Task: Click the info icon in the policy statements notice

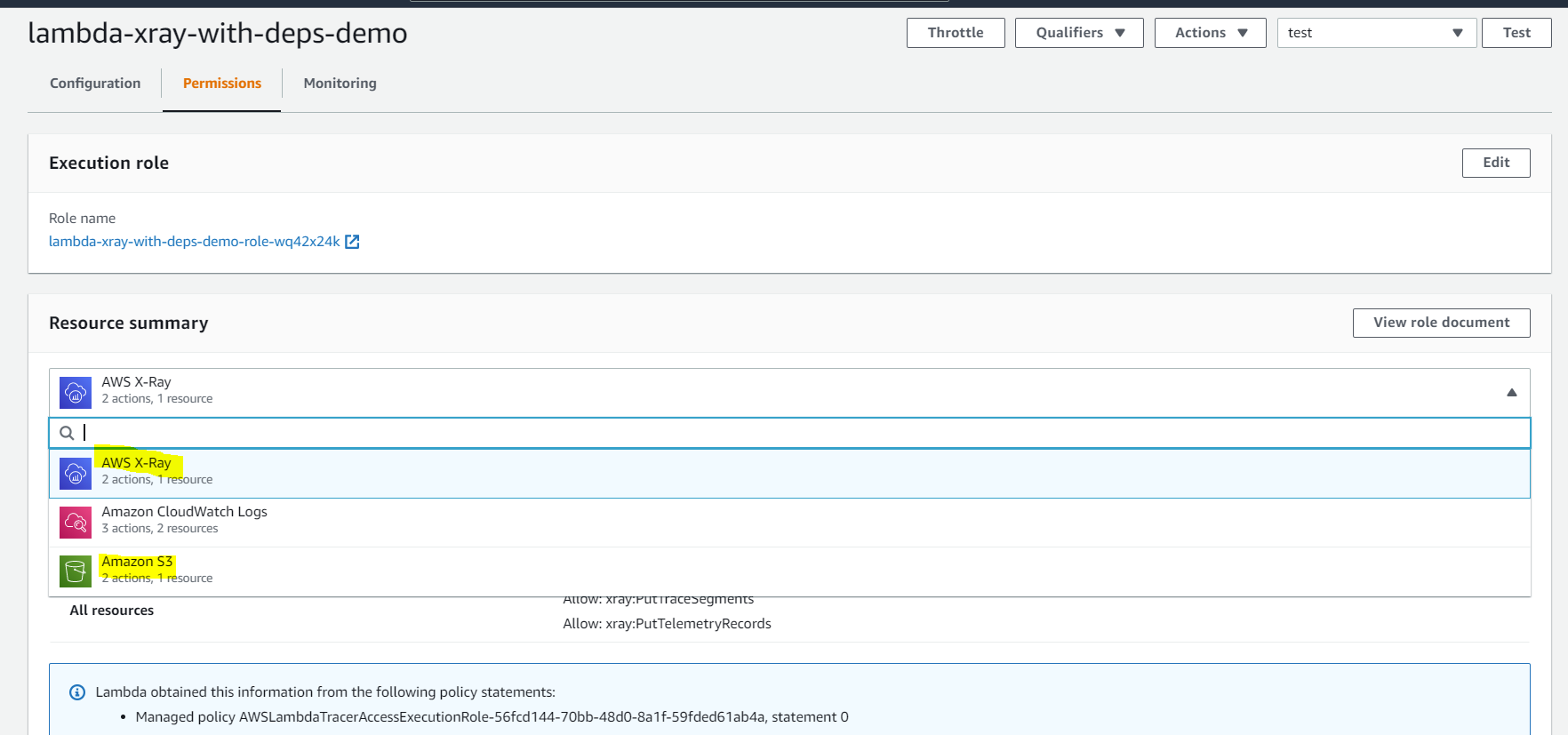Action: click(x=77, y=692)
